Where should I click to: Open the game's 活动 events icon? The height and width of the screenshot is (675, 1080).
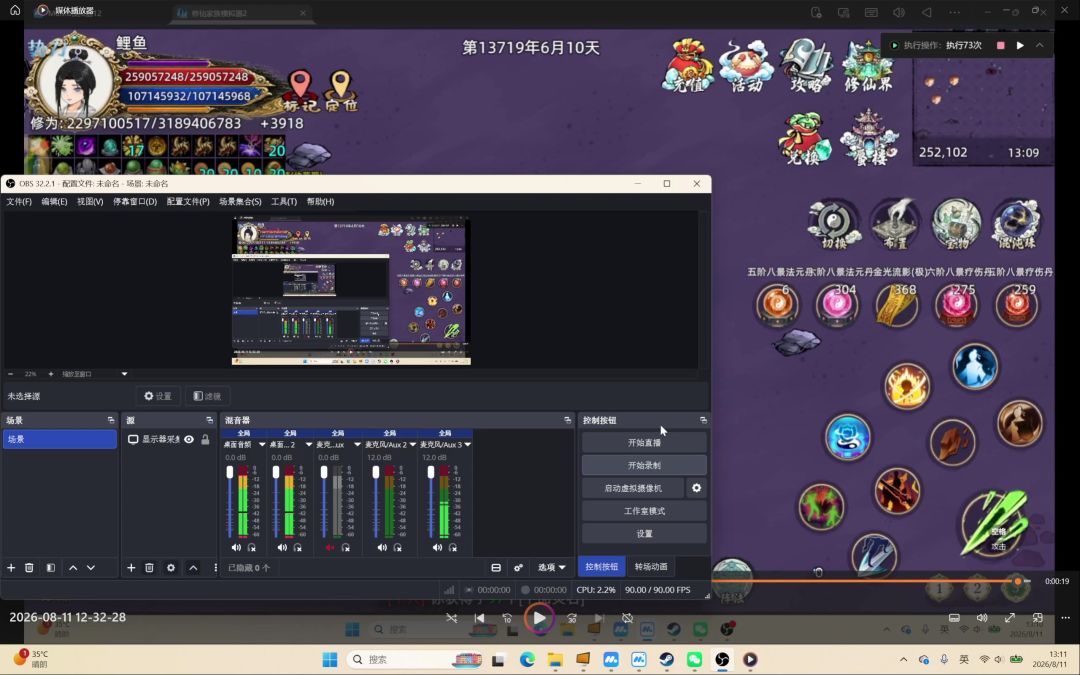click(x=747, y=66)
